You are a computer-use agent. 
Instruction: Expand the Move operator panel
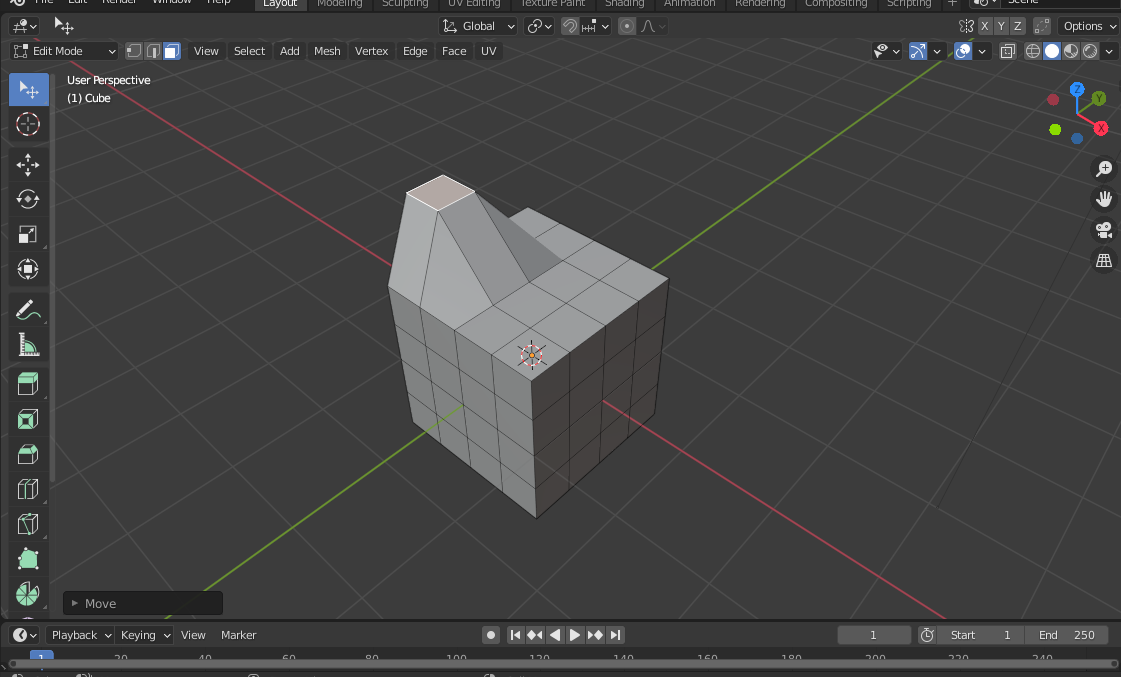click(143, 603)
